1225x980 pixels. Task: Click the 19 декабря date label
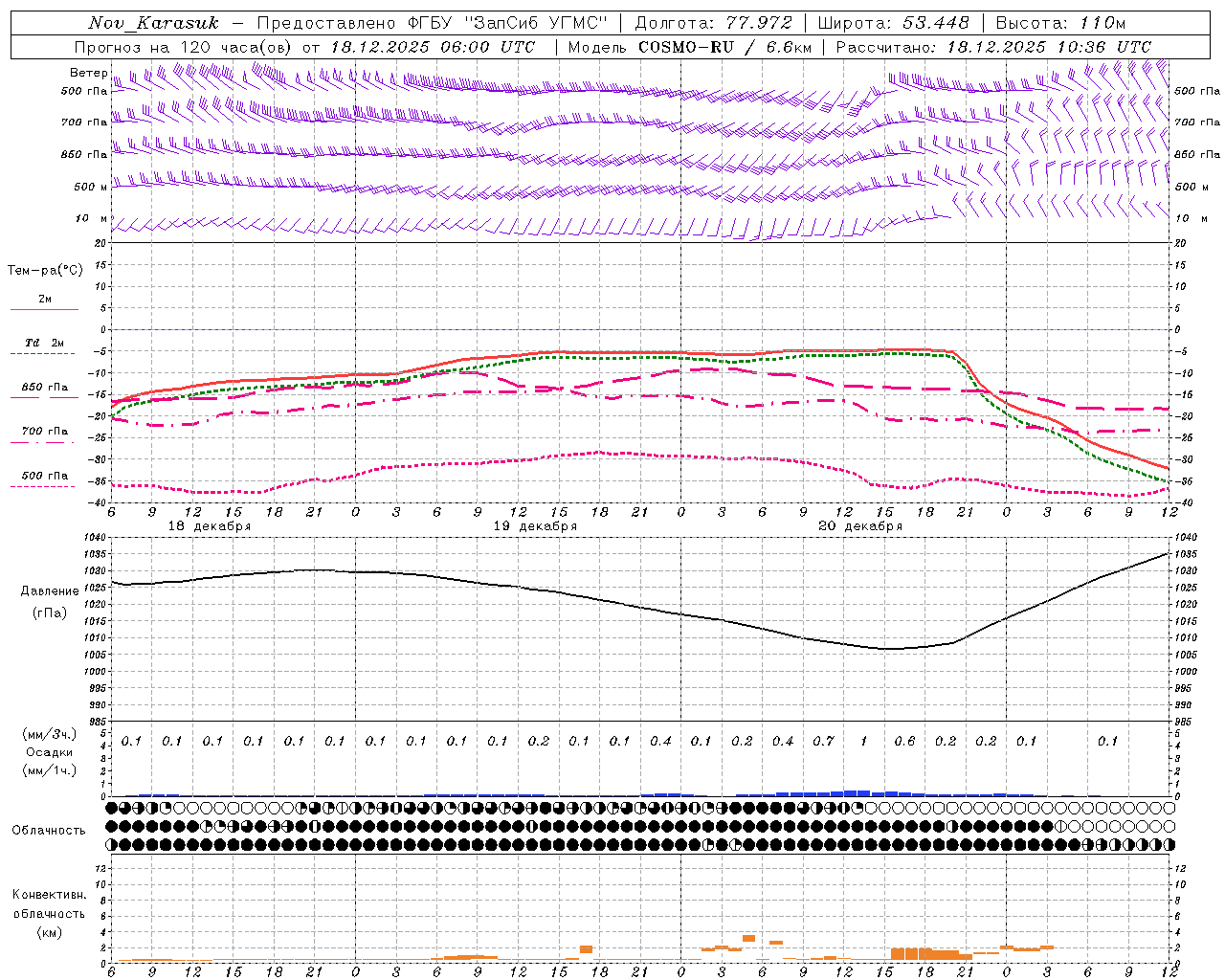click(535, 526)
